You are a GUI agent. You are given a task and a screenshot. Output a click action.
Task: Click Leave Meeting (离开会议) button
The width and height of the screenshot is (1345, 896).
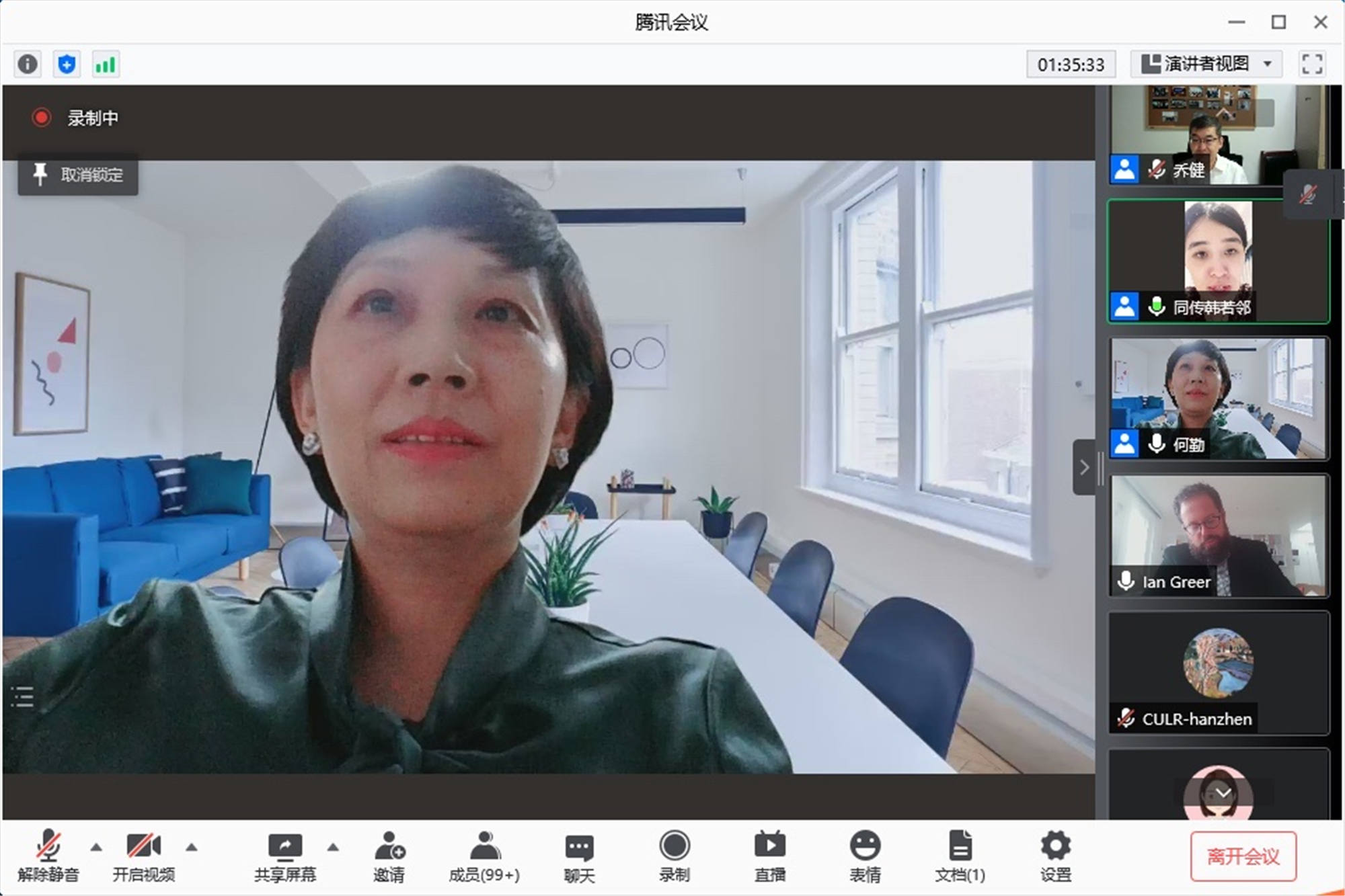point(1243,856)
